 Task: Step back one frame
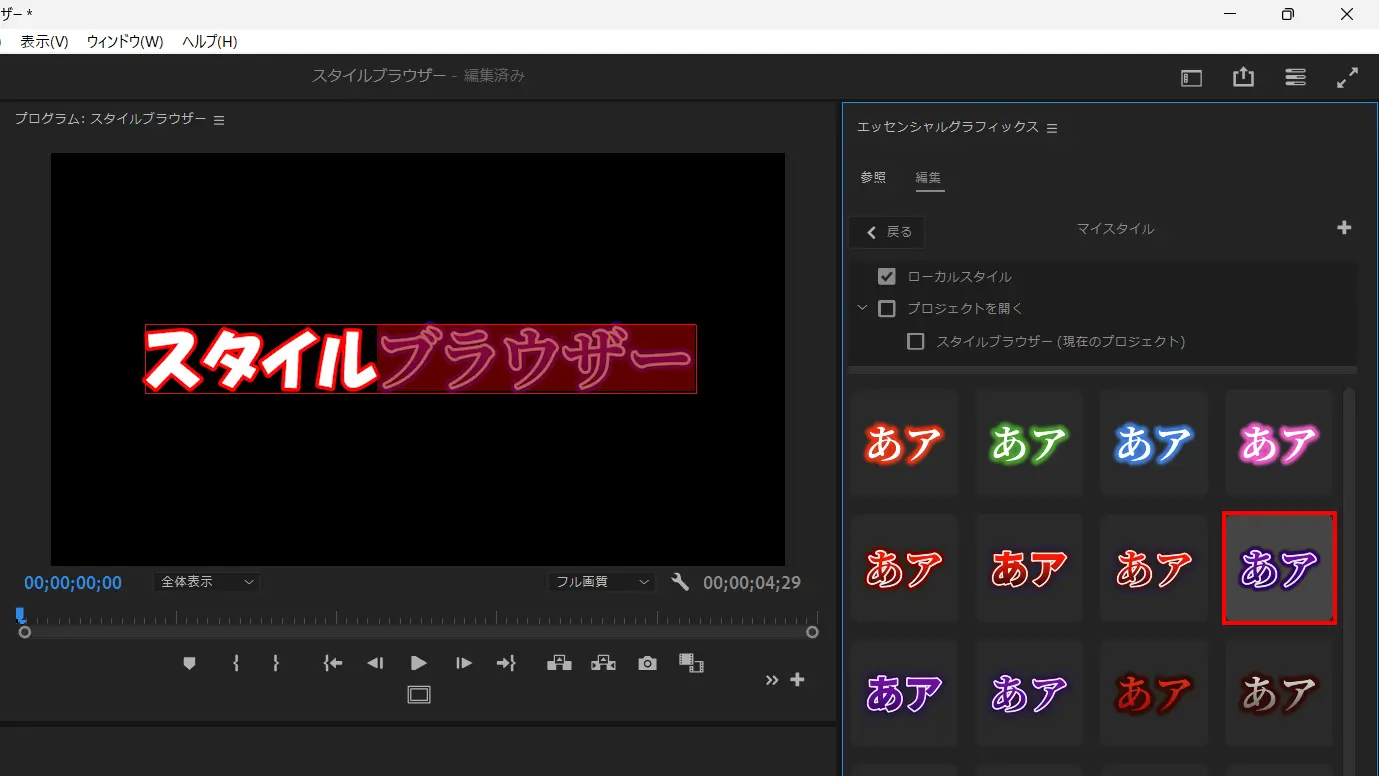click(375, 663)
